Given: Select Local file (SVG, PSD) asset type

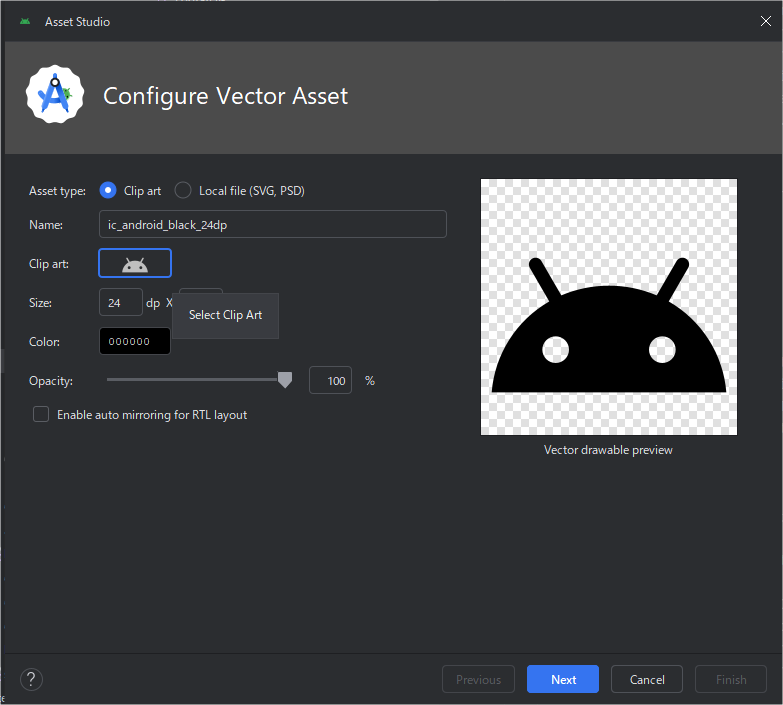Looking at the screenshot, I should (183, 191).
